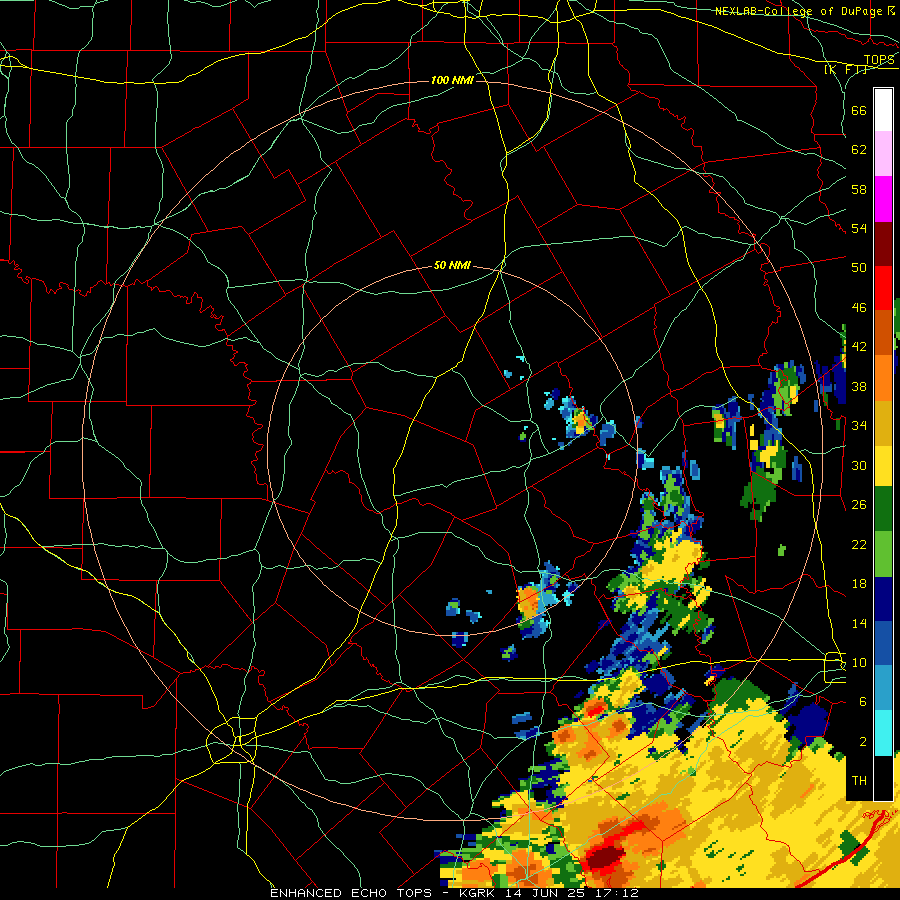
Task: Click the black TH threshold swatch
Action: tap(883, 778)
